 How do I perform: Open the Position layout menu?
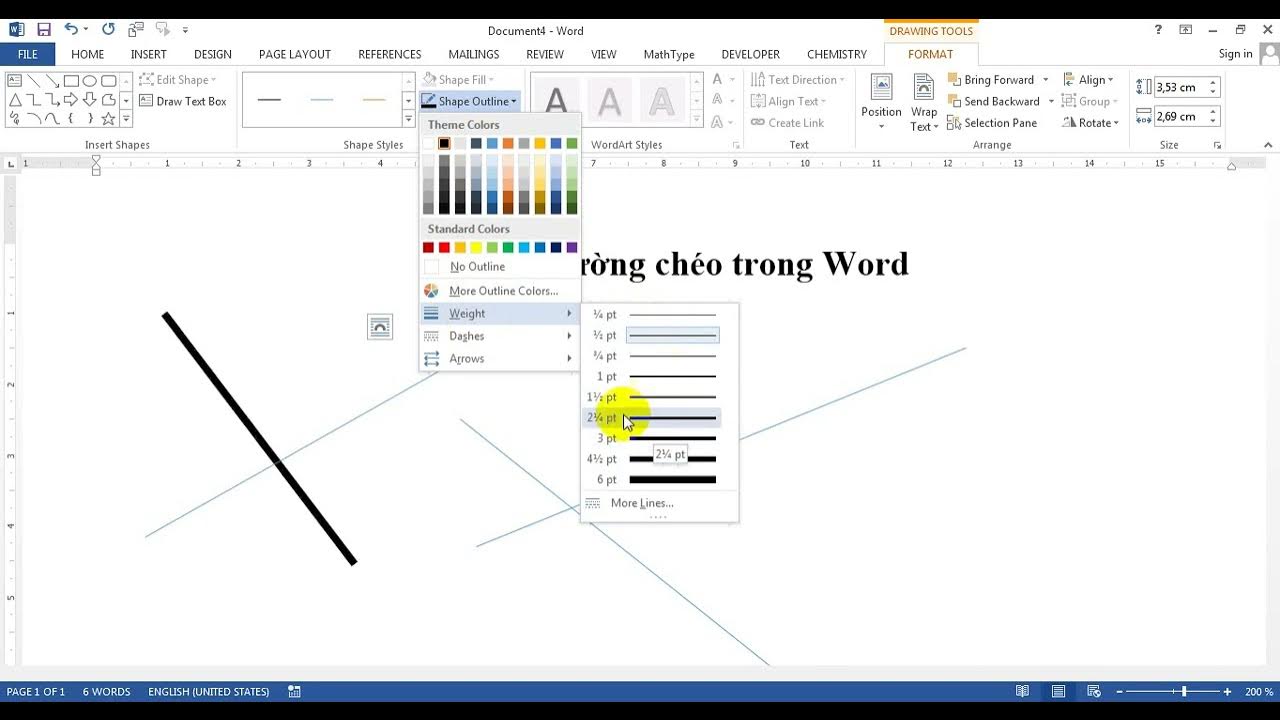(x=881, y=102)
